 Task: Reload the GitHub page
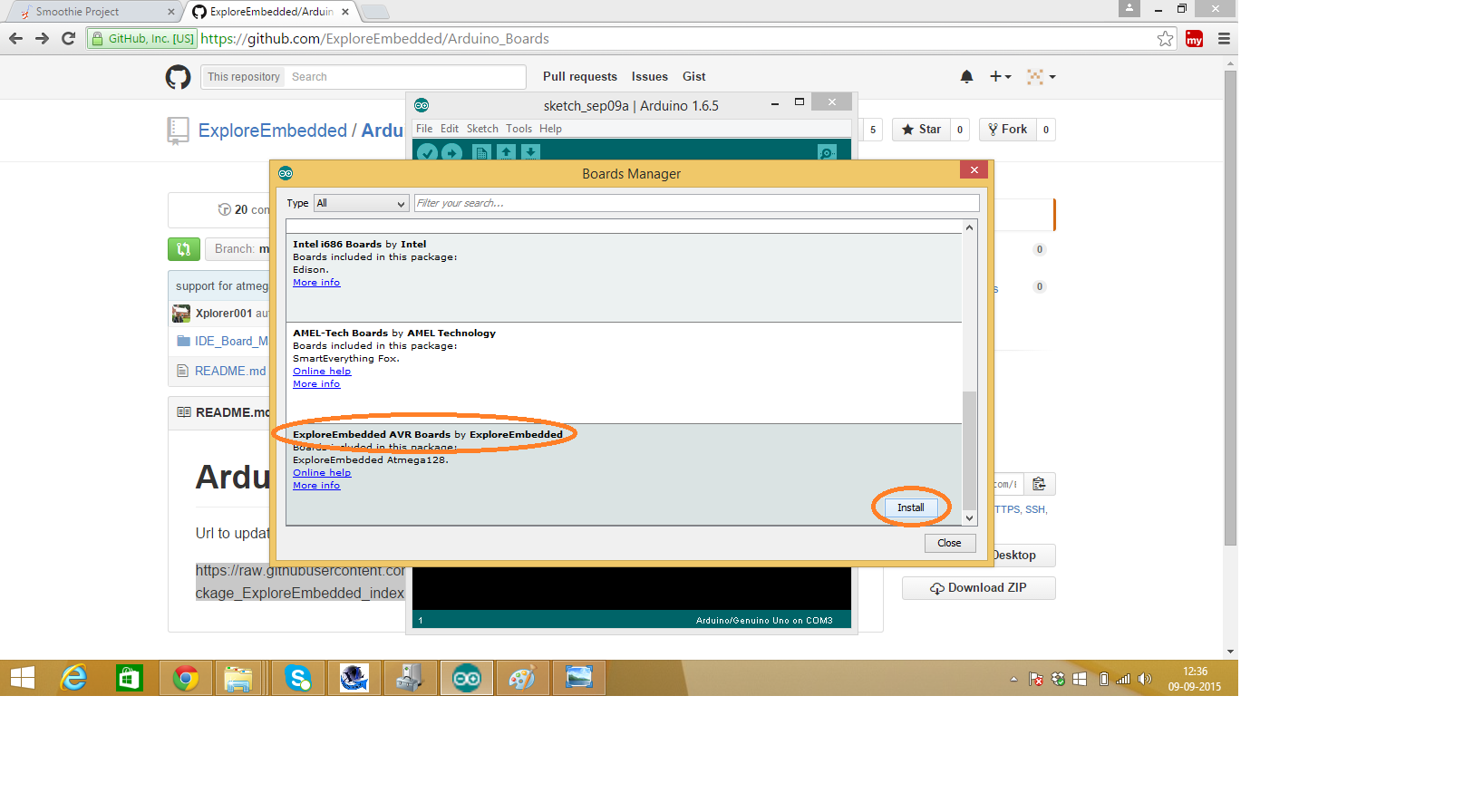click(68, 38)
